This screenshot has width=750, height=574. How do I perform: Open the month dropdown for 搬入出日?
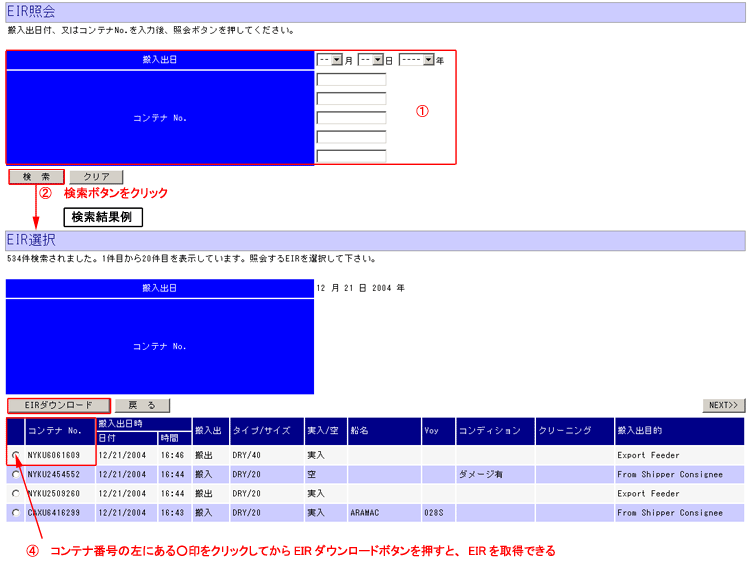pos(330,60)
